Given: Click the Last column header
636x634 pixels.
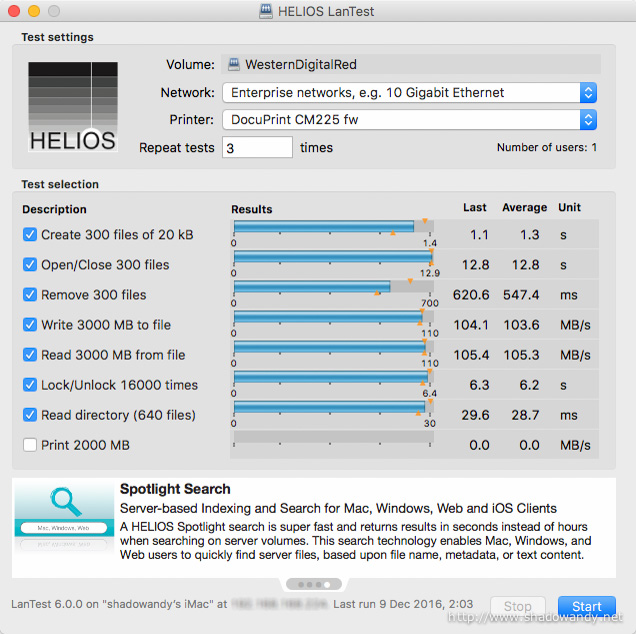Looking at the screenshot, I should [475, 207].
